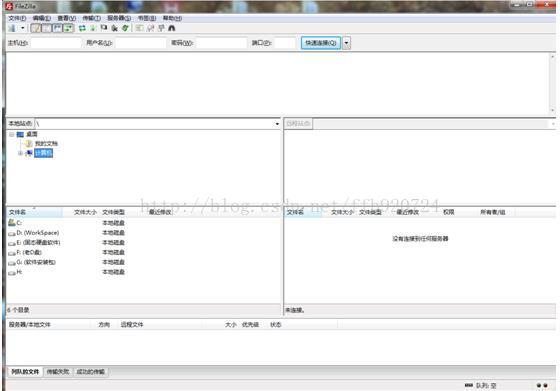Toggle directory comparison icon
The height and width of the screenshot is (391, 560).
(150, 28)
